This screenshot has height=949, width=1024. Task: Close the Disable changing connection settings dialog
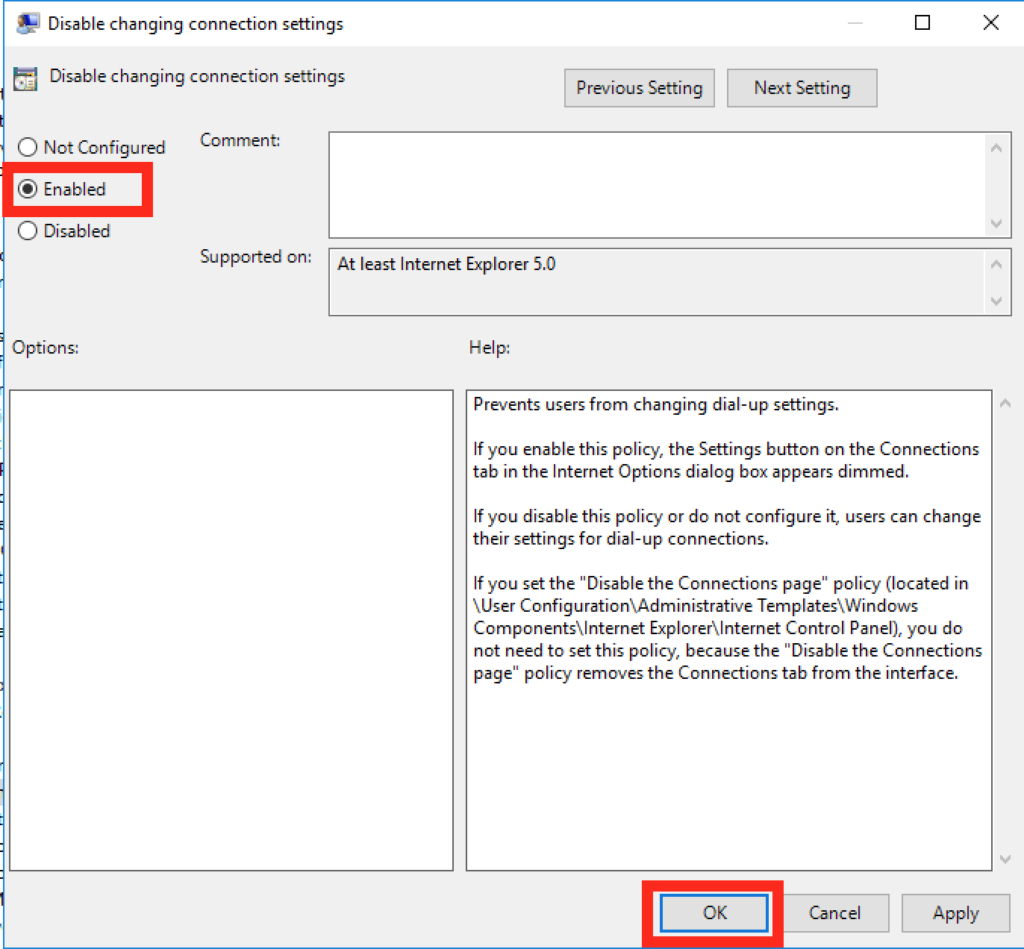pyautogui.click(x=990, y=23)
